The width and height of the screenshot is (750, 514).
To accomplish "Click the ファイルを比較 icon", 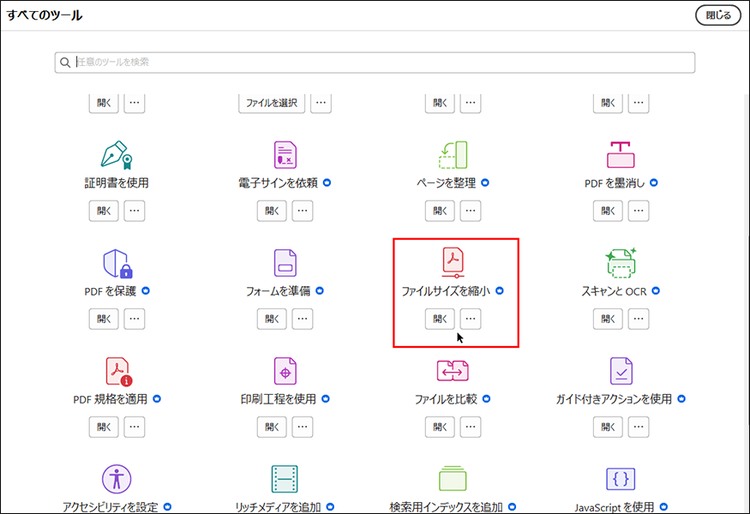I will tap(453, 371).
